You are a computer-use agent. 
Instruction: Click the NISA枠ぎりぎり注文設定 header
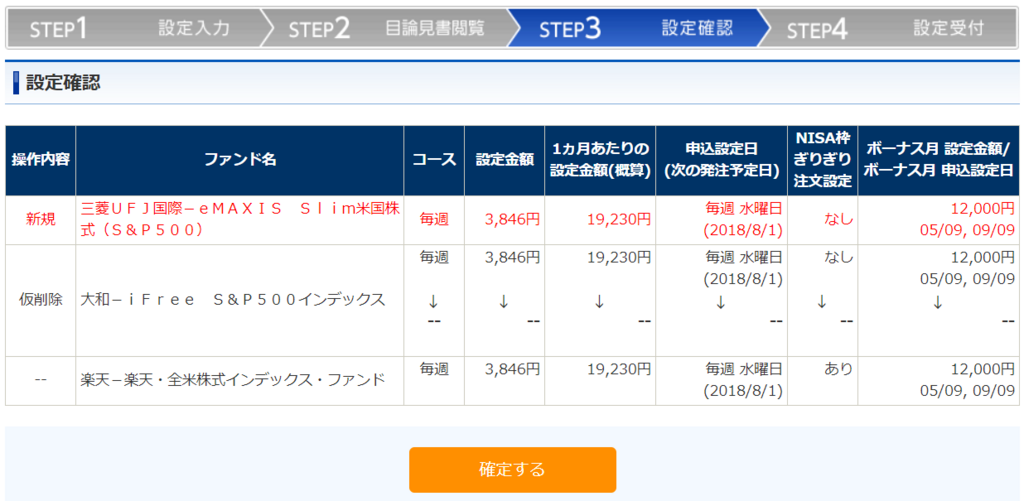pyautogui.click(x=823, y=161)
